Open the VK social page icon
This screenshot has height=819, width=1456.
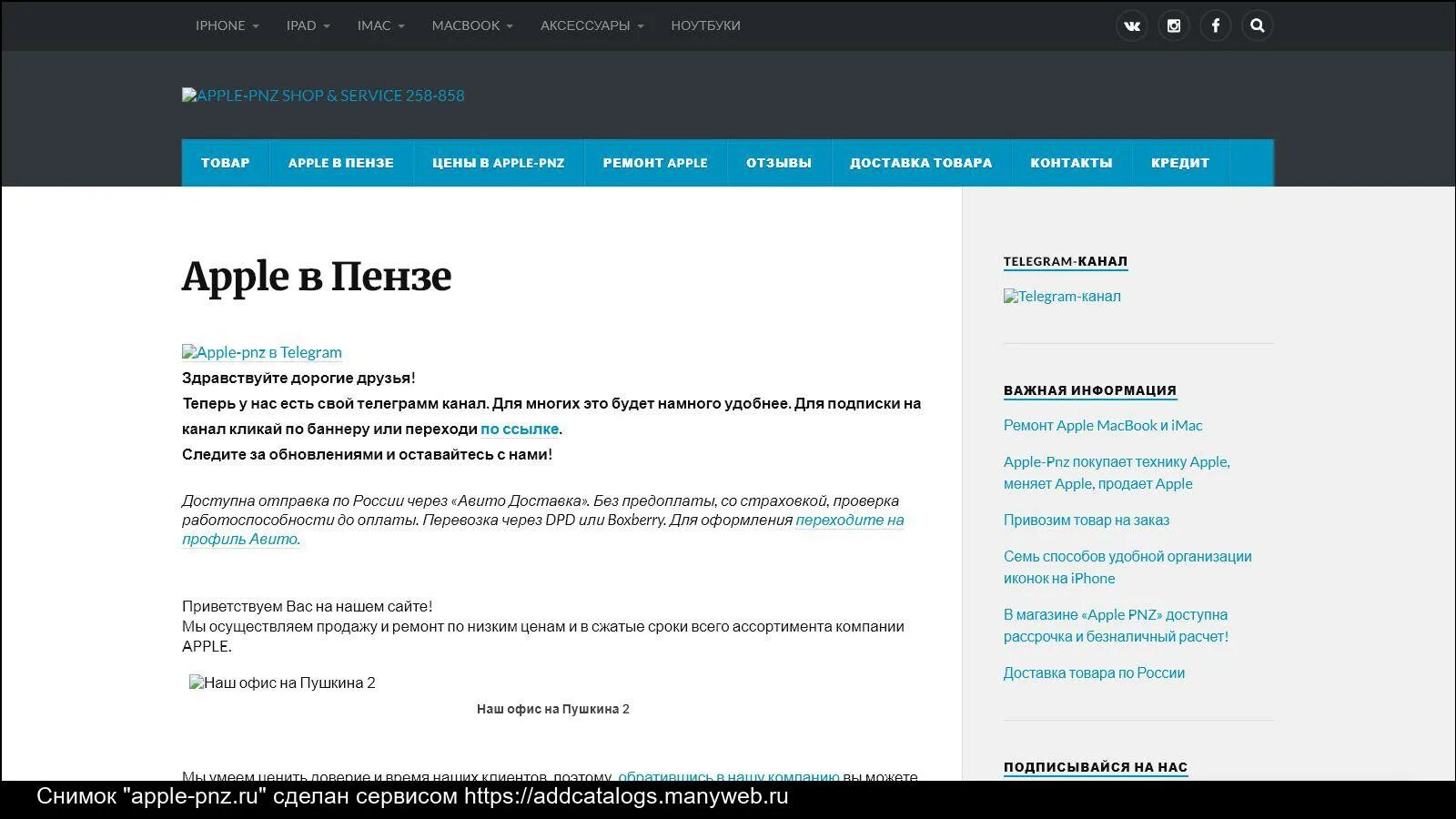[1132, 25]
